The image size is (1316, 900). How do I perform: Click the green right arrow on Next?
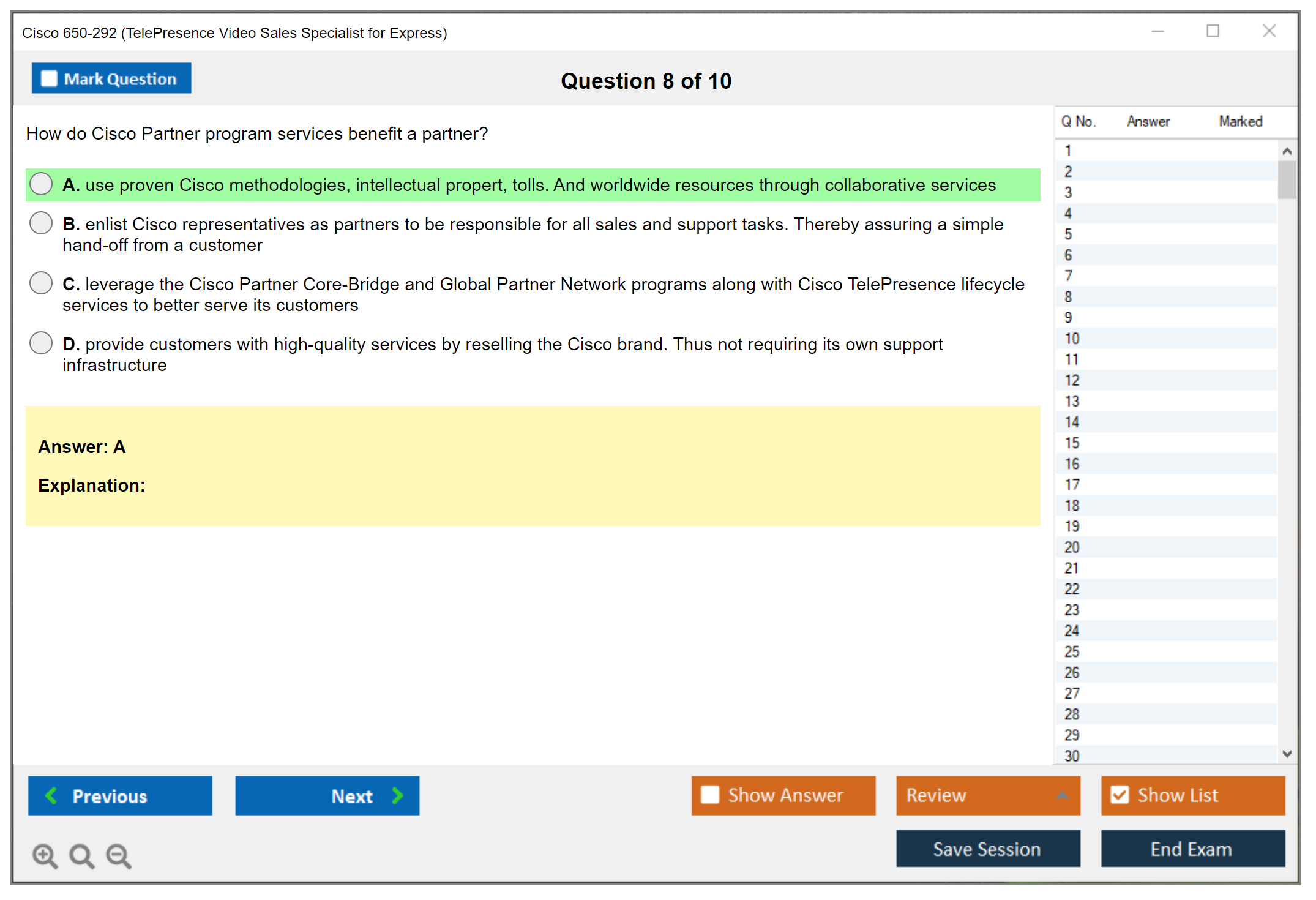pyautogui.click(x=397, y=795)
